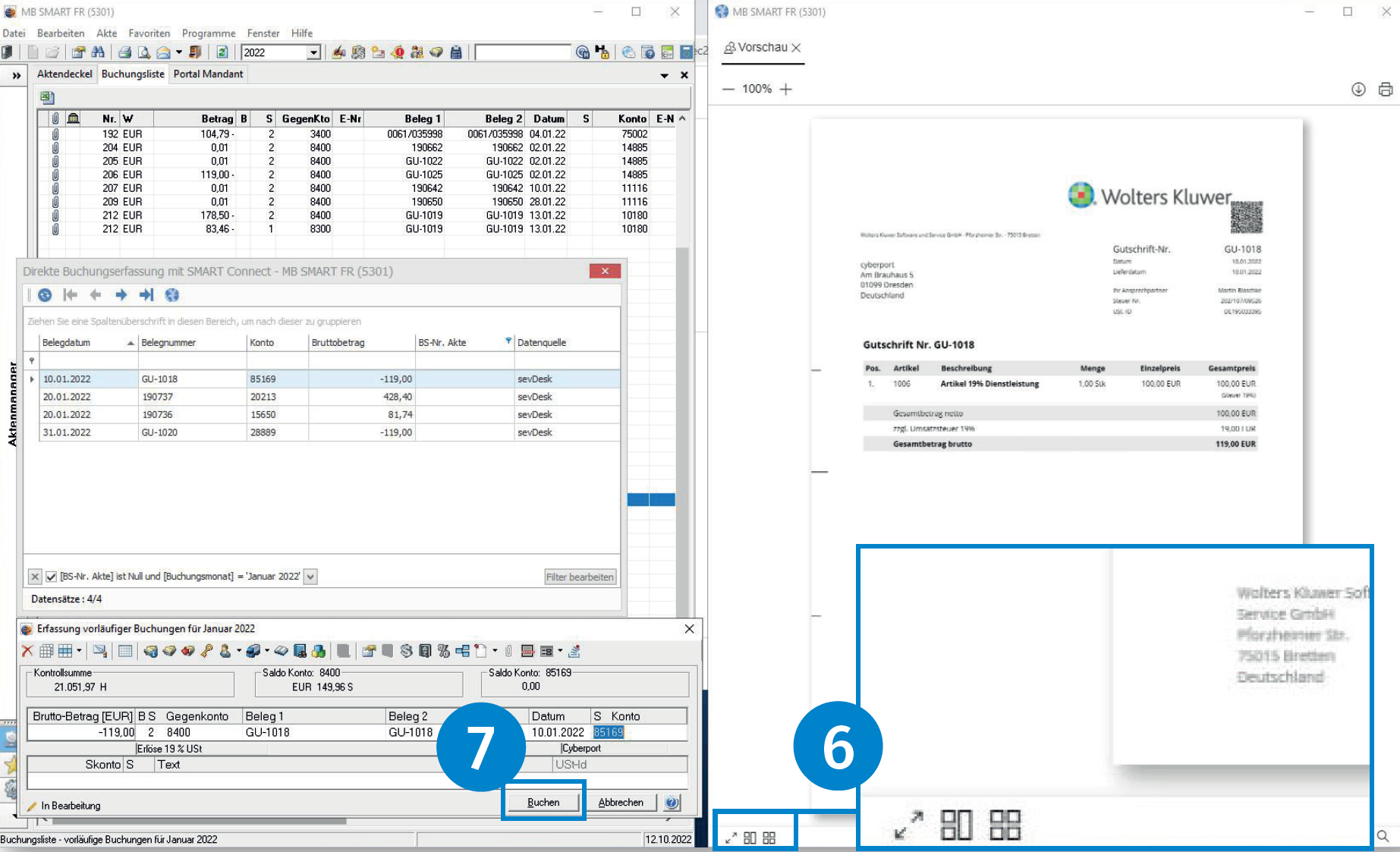Switch to the Portal Mandant tab
The width and height of the screenshot is (1400, 852).
coord(208,74)
